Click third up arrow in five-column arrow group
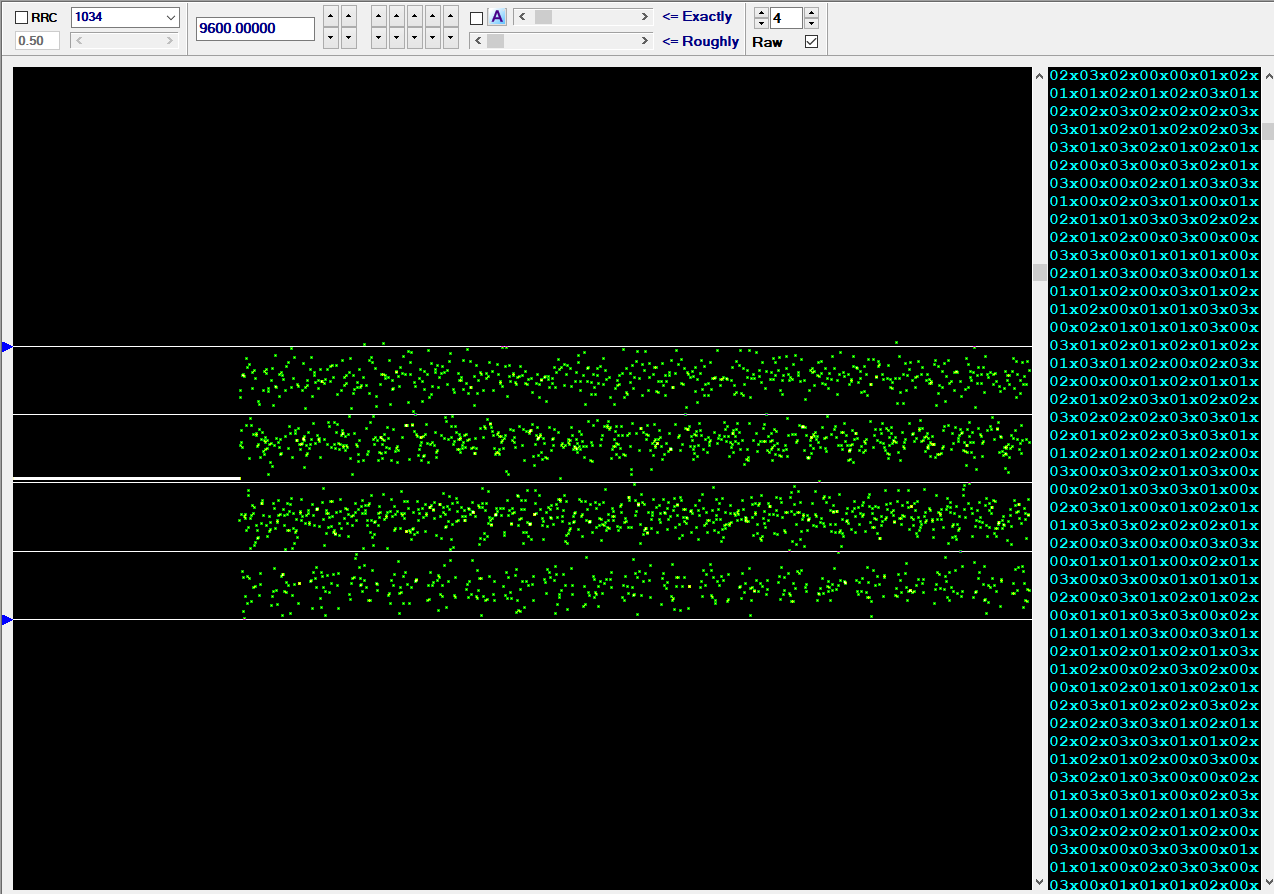Image resolution: width=1274 pixels, height=894 pixels. (415, 17)
